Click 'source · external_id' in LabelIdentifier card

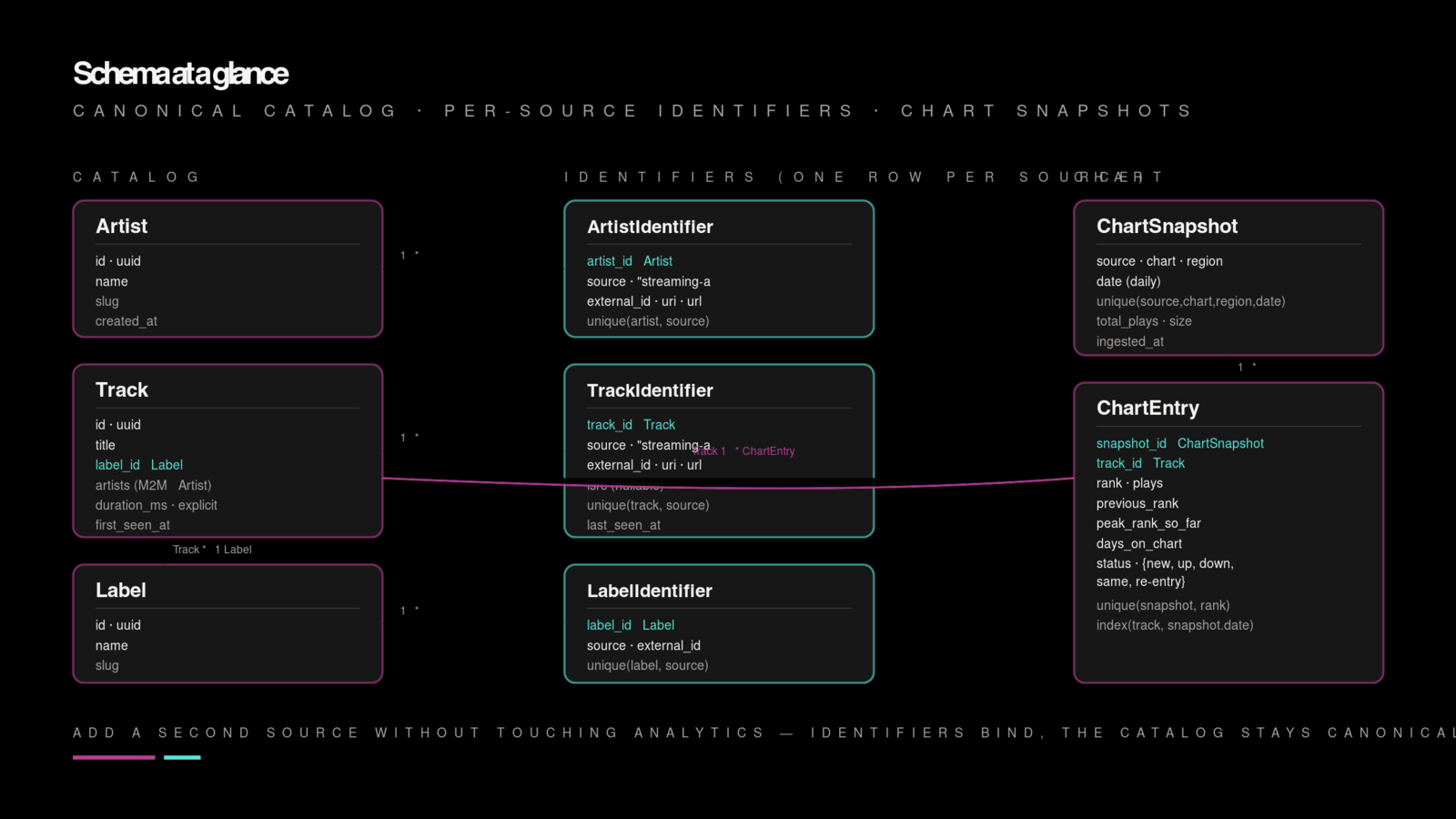(x=643, y=645)
